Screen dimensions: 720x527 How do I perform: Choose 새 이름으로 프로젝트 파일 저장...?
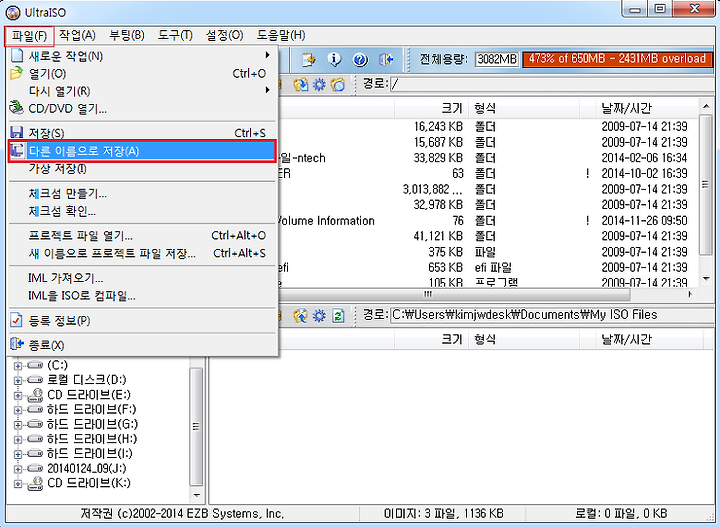(142, 253)
